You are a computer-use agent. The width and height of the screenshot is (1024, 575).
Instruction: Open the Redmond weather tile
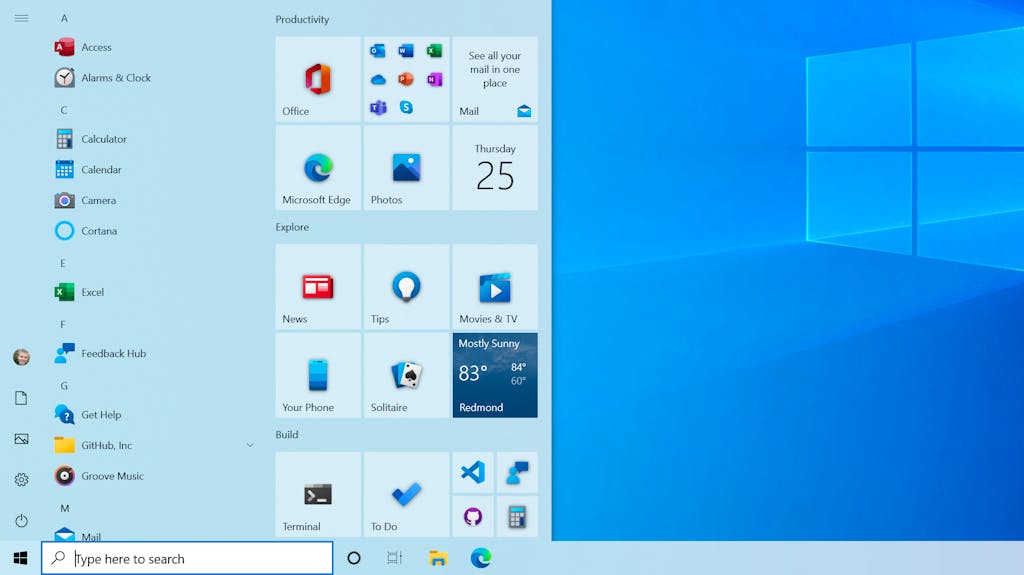[495, 375]
